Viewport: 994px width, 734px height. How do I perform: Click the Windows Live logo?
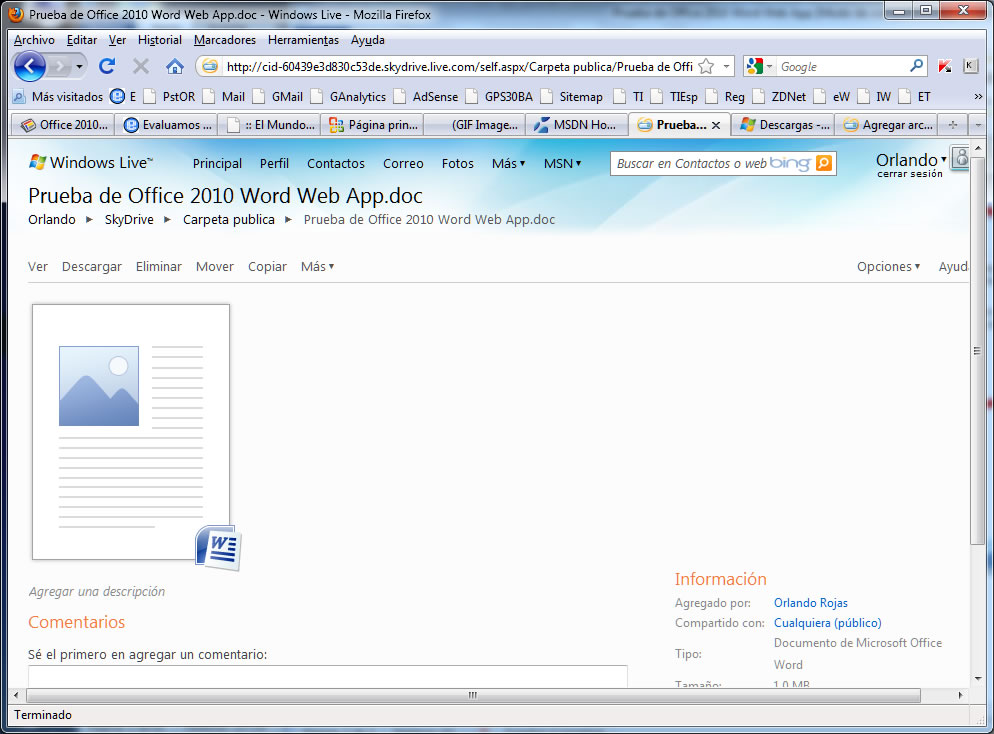(x=91, y=162)
